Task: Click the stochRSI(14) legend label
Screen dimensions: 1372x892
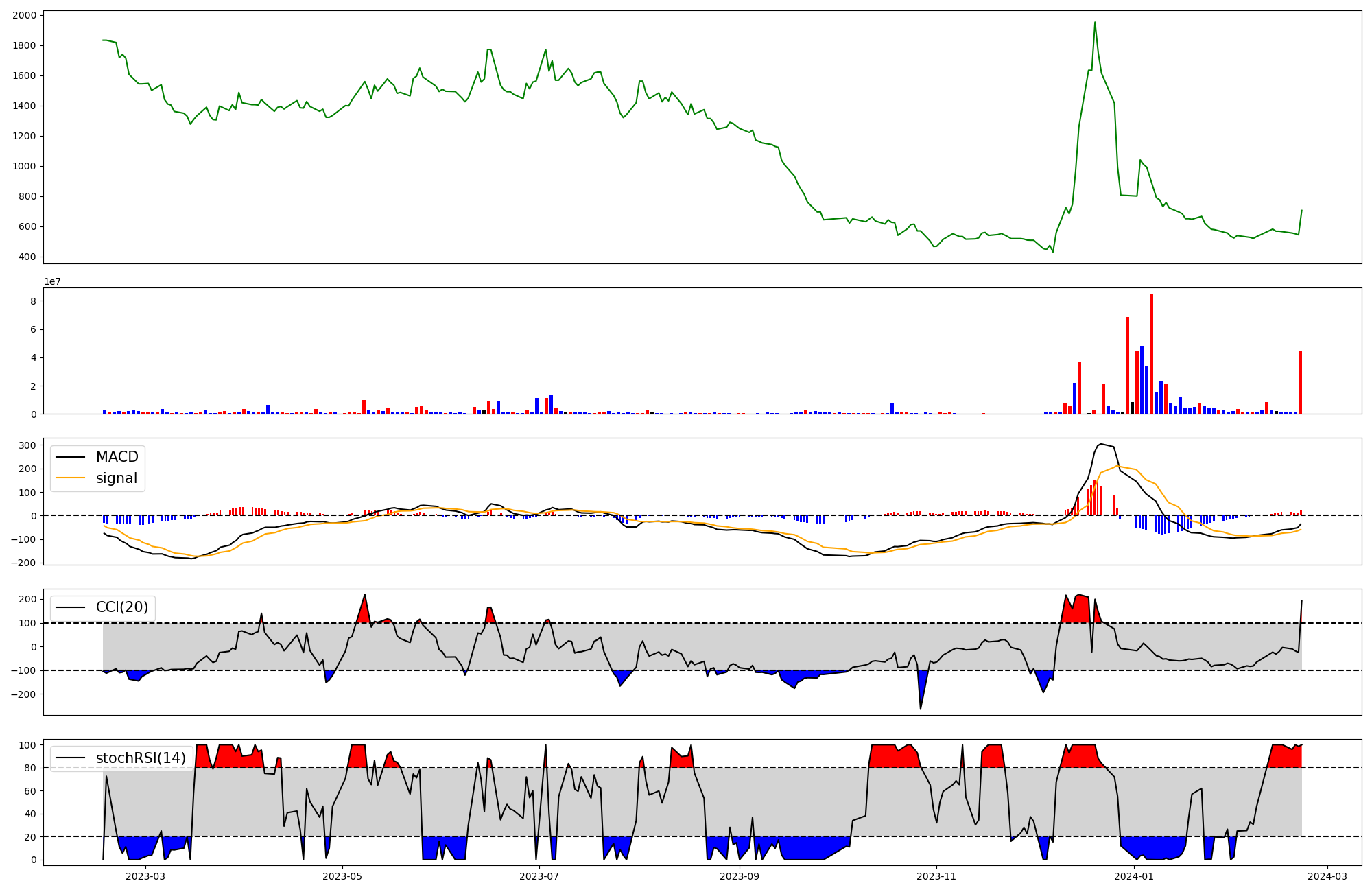Action: tap(141, 758)
